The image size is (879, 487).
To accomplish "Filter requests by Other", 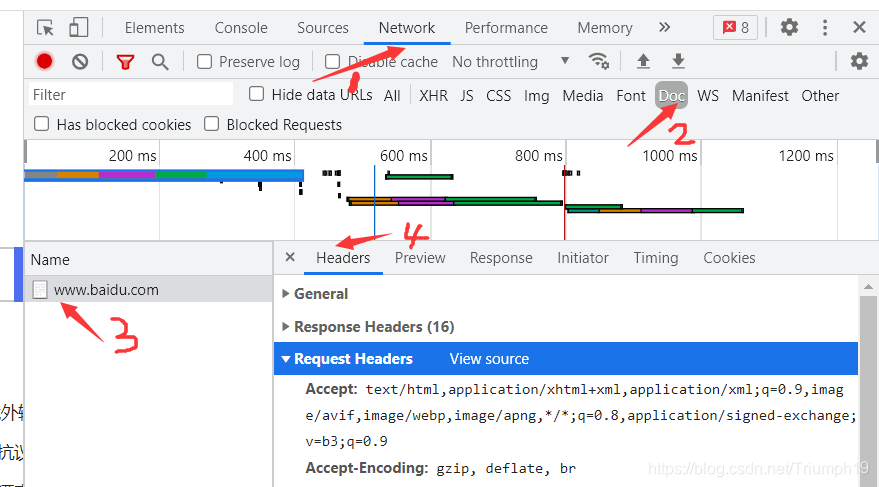I will tap(820, 96).
